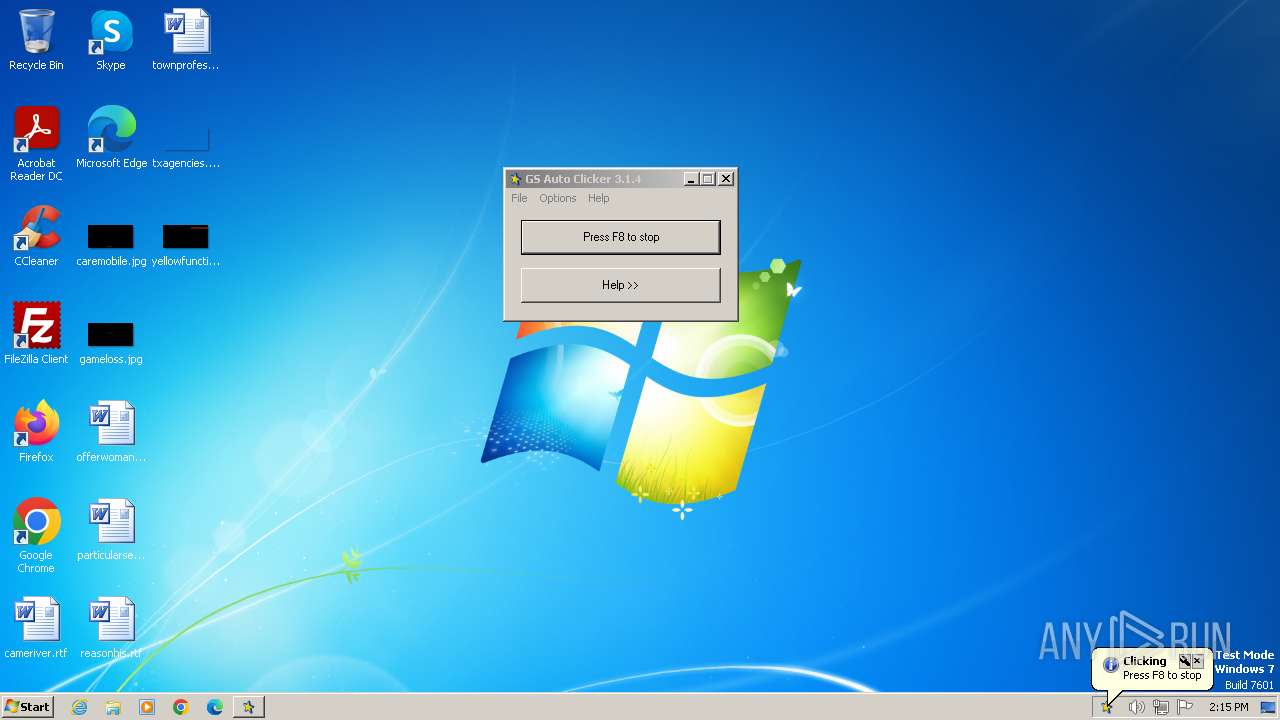Open the File menu in GS Auto Clicker
The height and width of the screenshot is (720, 1280).
pyautogui.click(x=519, y=198)
